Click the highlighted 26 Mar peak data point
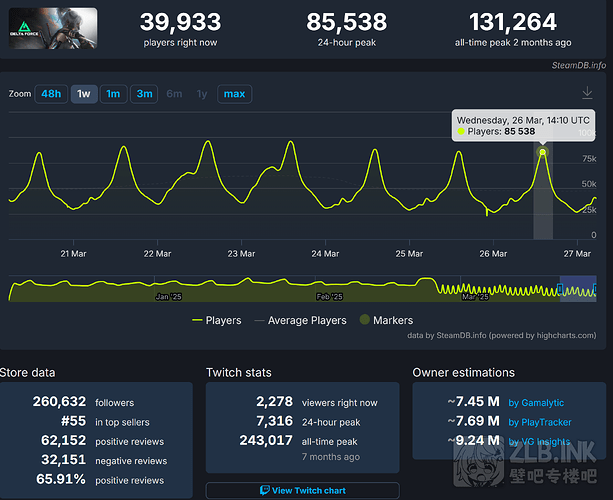 coord(543,152)
